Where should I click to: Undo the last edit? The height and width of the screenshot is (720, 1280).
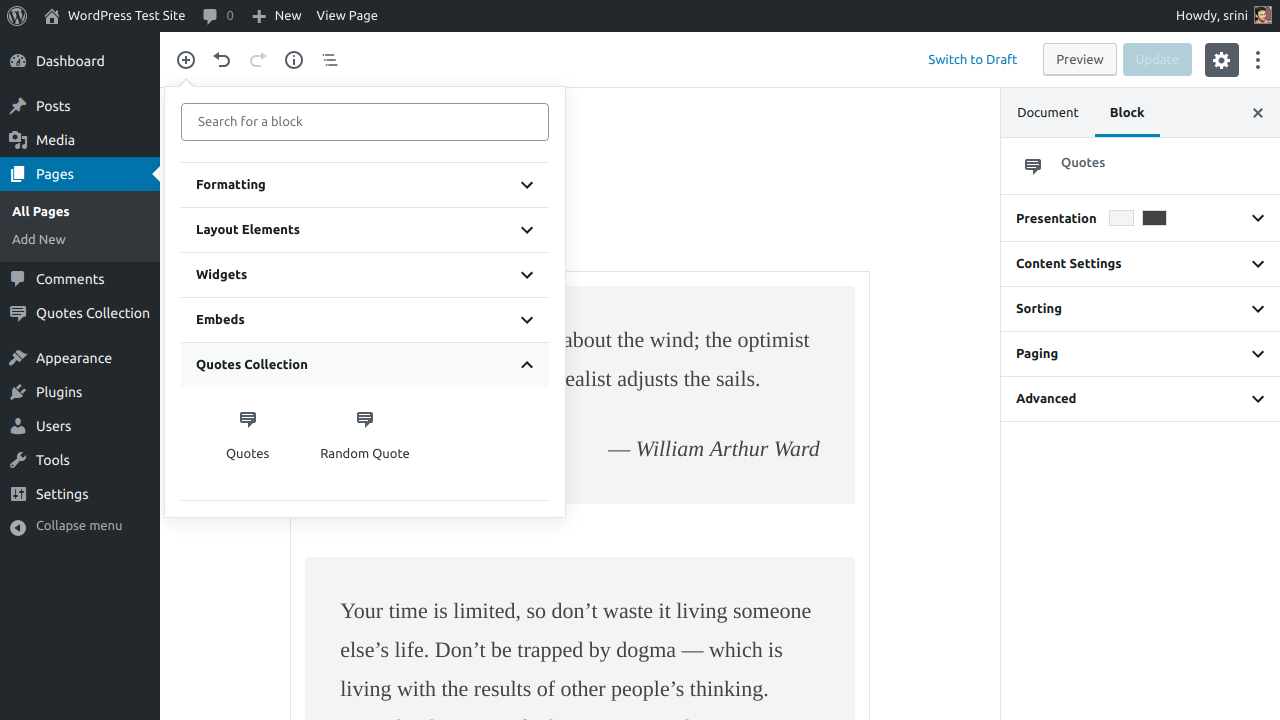(x=222, y=60)
